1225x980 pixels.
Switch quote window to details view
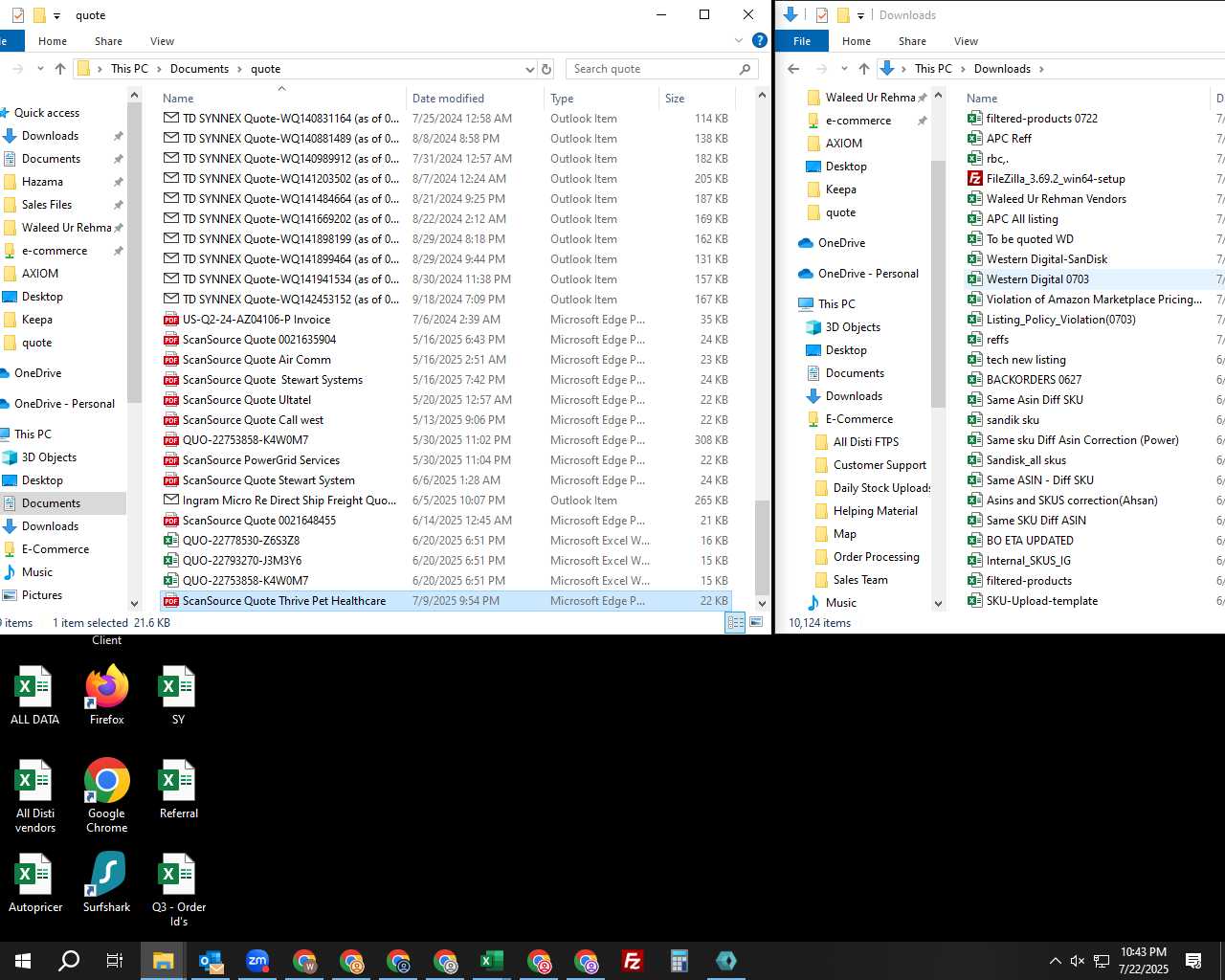(735, 622)
